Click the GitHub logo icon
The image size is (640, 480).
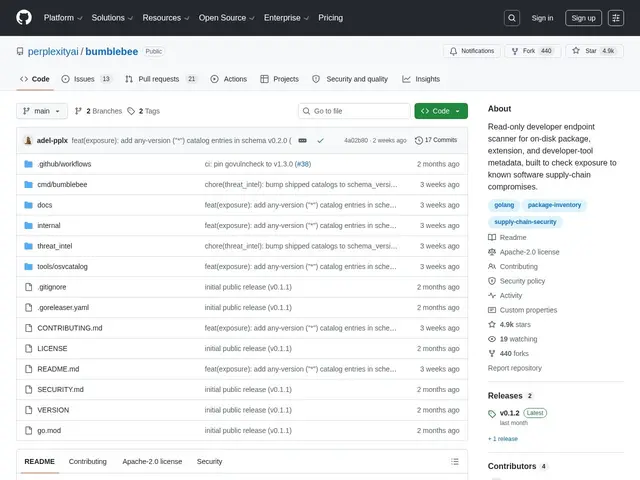pyautogui.click(x=24, y=18)
